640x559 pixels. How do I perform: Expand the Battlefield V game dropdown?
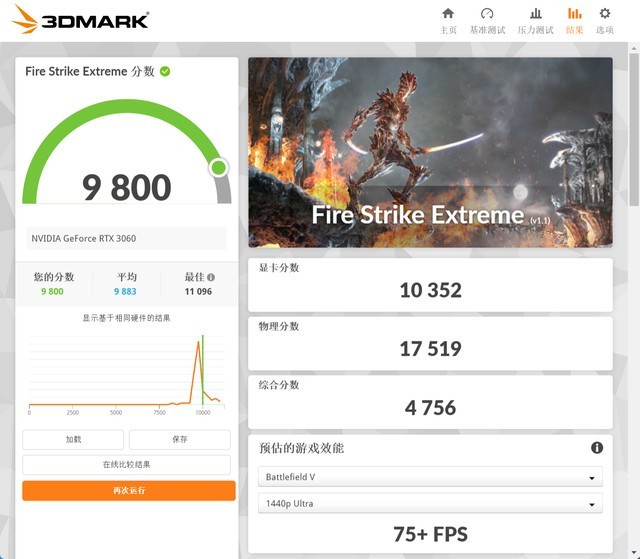click(430, 477)
